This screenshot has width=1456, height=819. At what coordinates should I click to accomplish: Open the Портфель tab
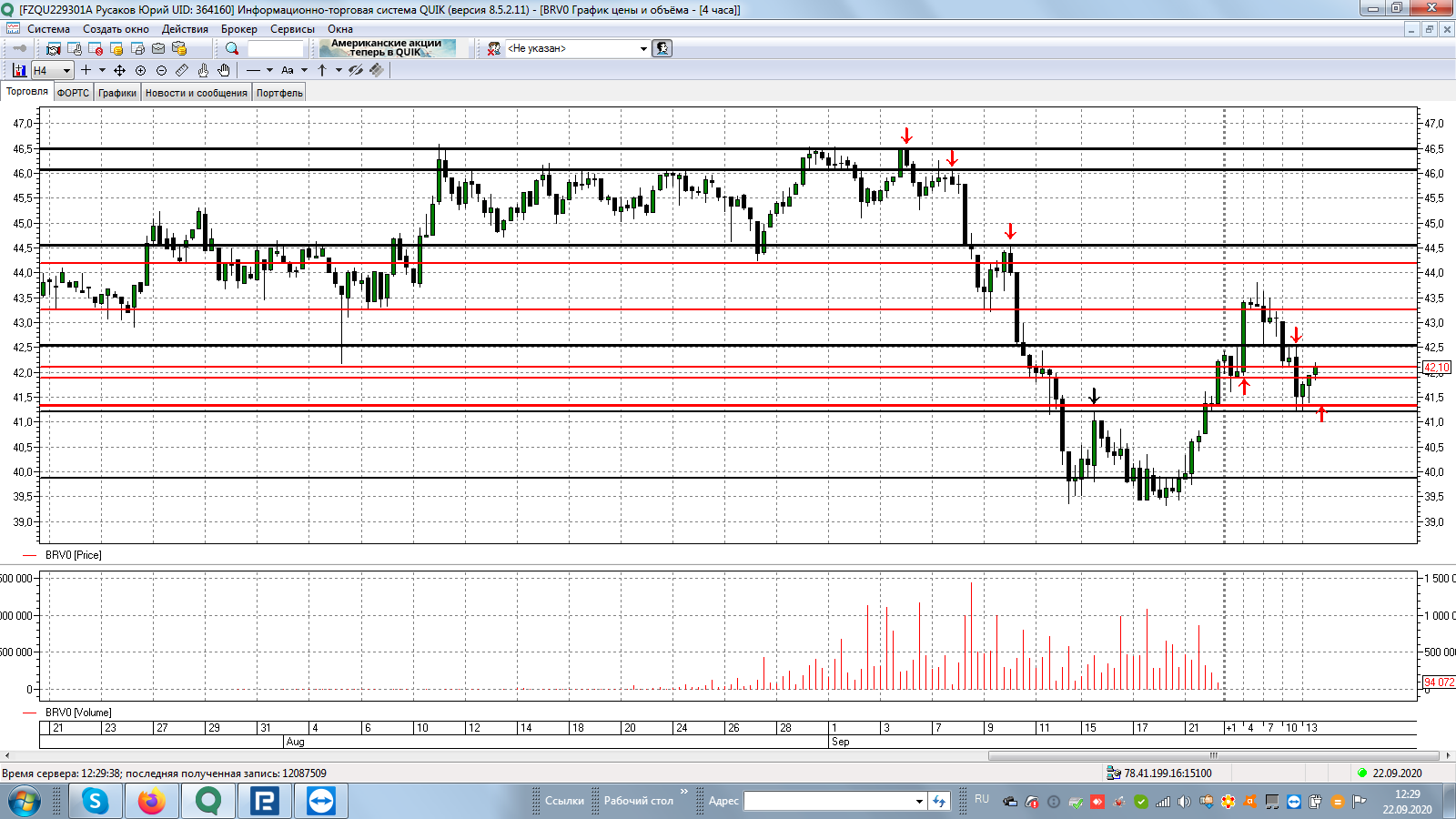[279, 93]
